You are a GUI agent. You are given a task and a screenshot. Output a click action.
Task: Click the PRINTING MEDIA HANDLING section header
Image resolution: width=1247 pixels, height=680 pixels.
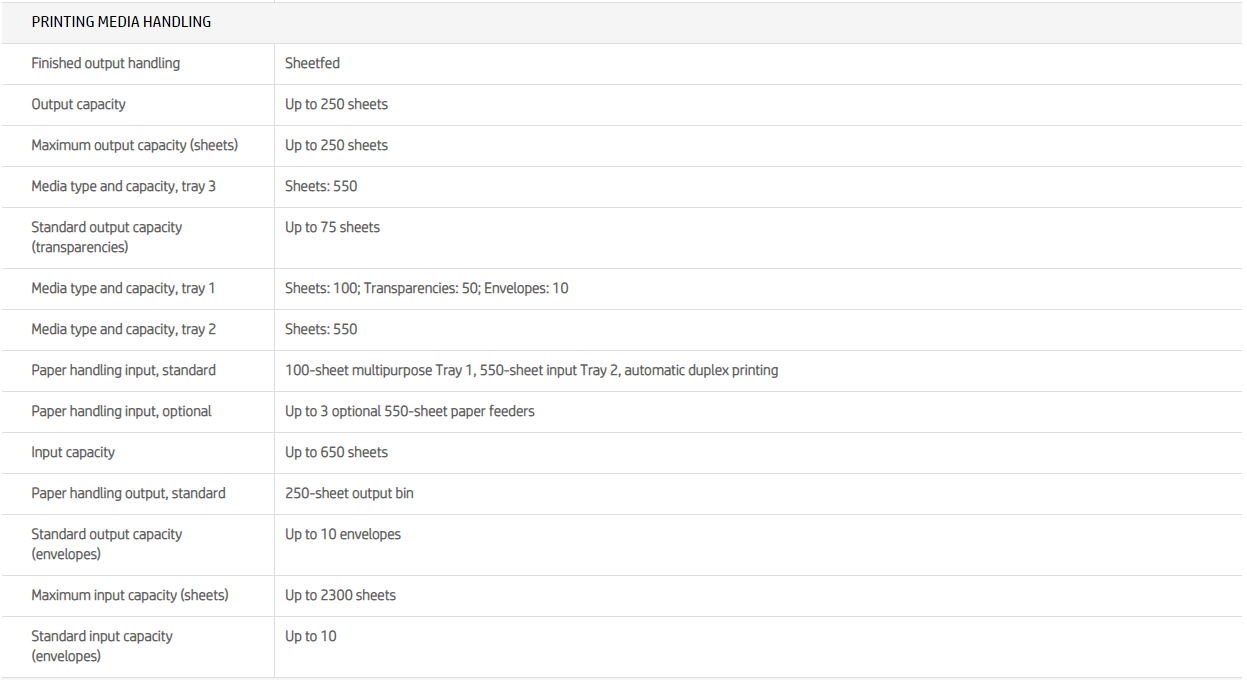point(121,22)
